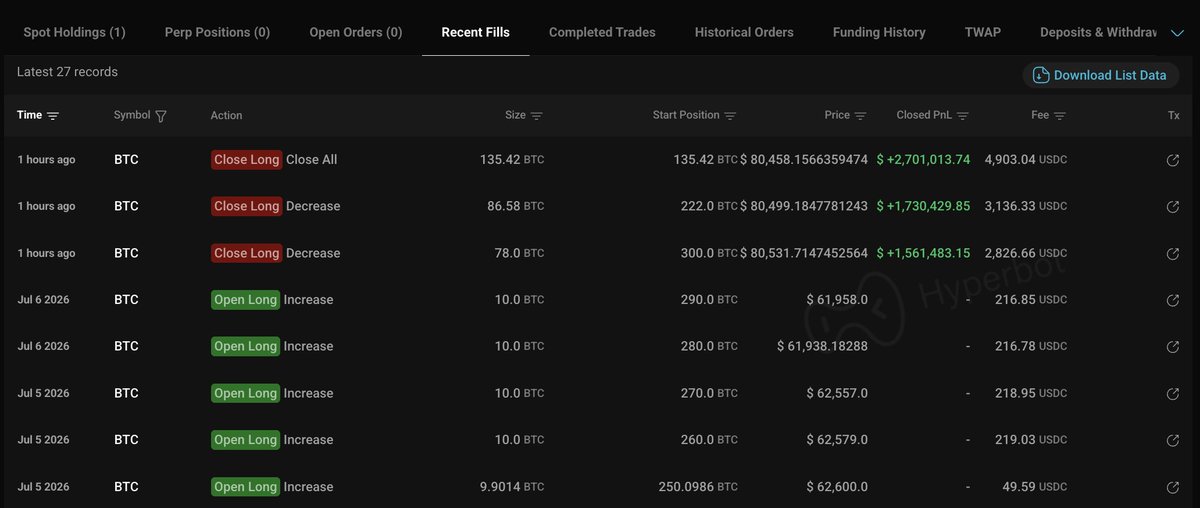Expand more tabs chevron
The image size is (1200, 508).
click(x=1177, y=33)
